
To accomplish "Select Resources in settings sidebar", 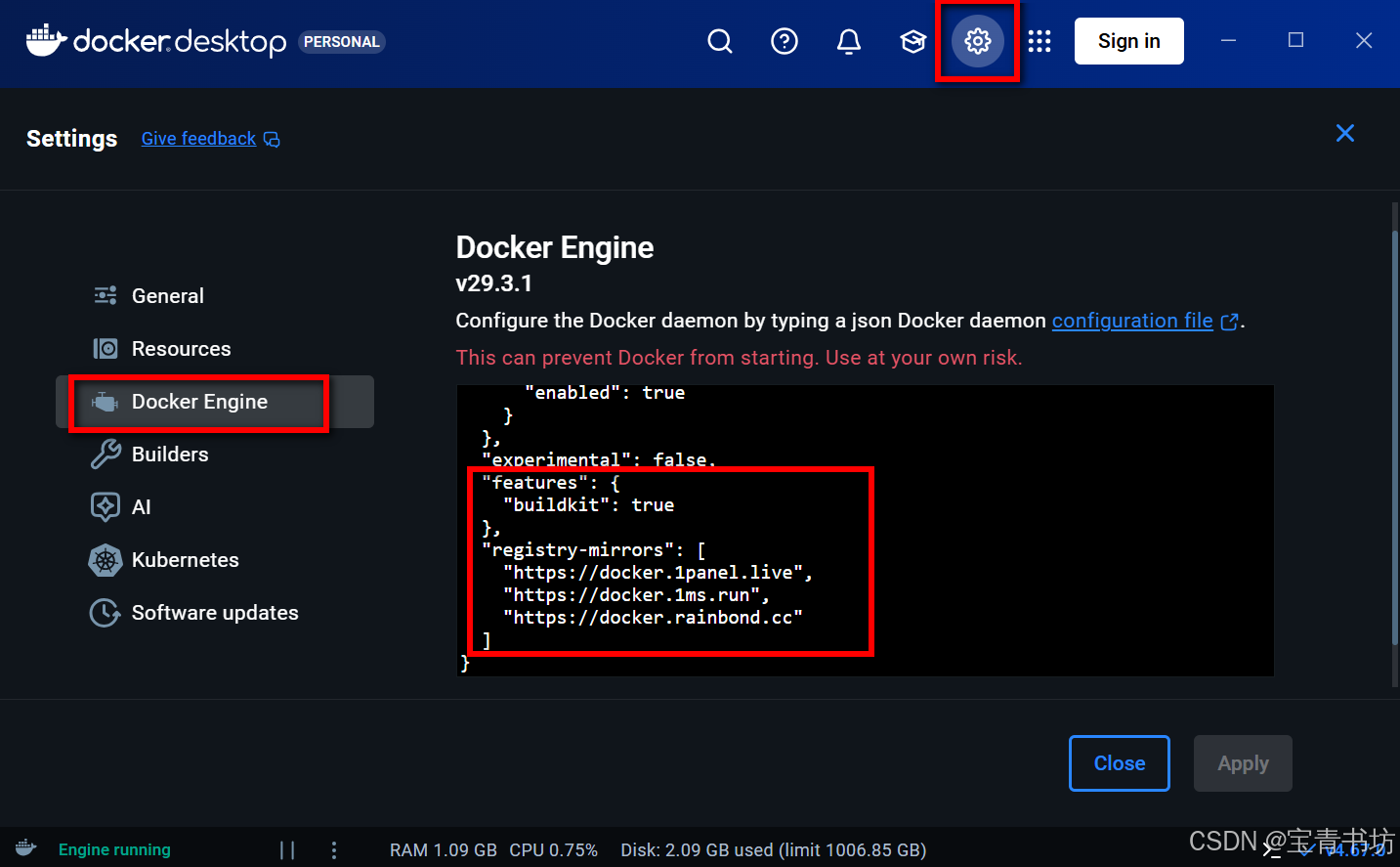I will [x=215, y=349].
